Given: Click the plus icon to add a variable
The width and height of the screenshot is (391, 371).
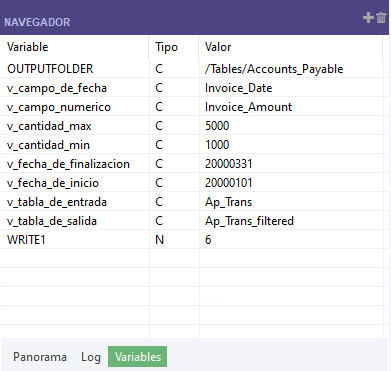Looking at the screenshot, I should pyautogui.click(x=368, y=17).
